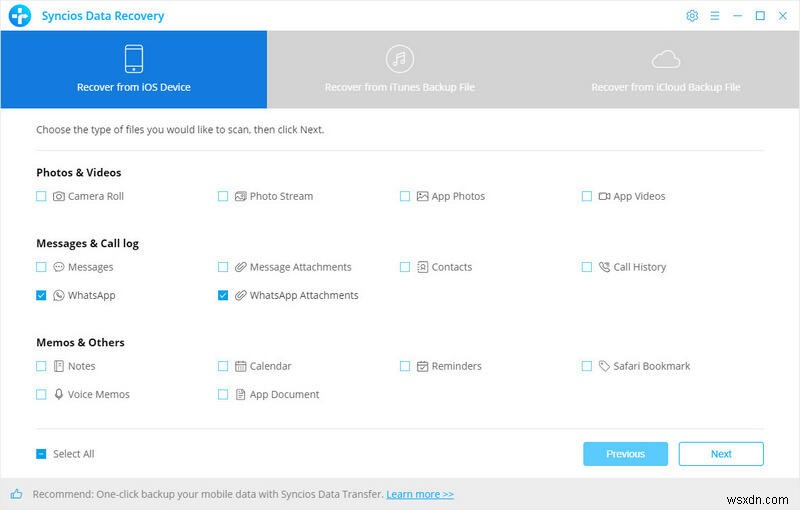Click the Reminders checklist icon

coord(422,366)
